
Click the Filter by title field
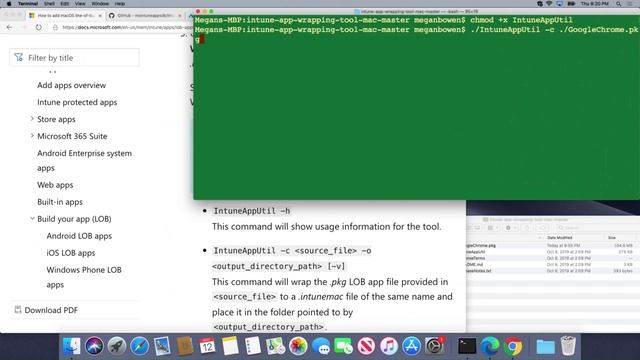74,58
